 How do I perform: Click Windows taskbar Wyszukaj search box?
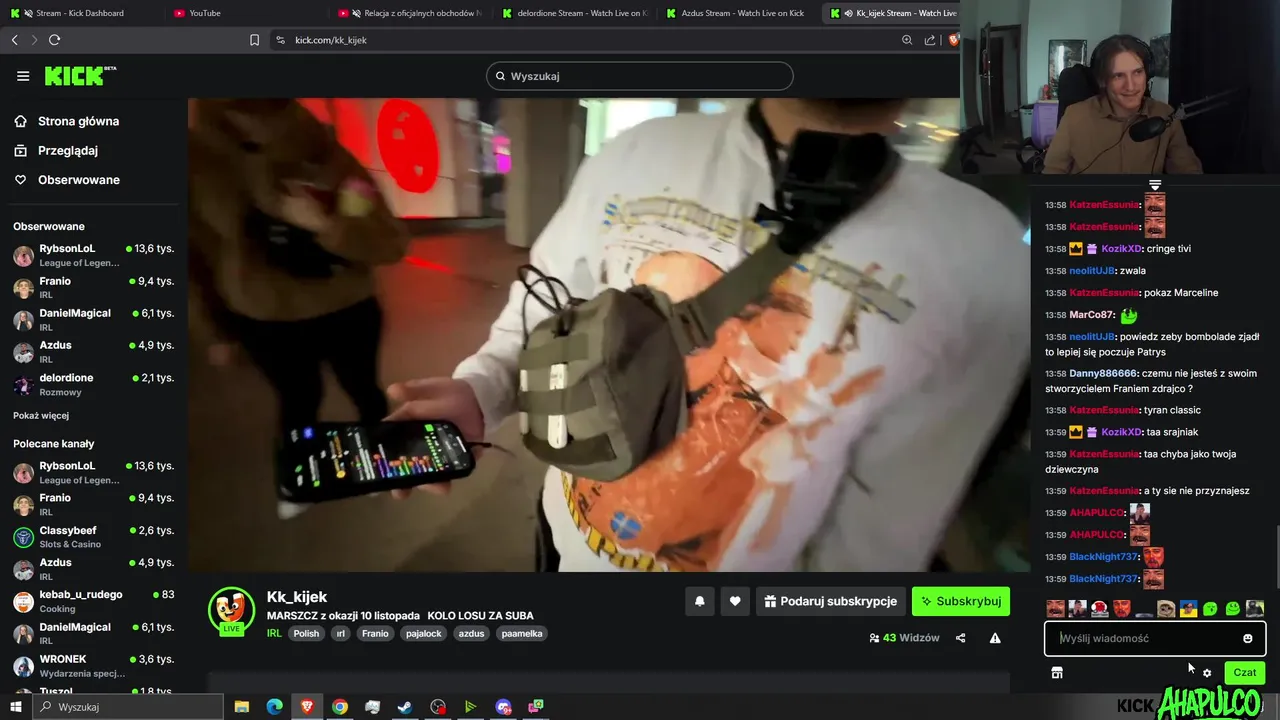pos(128,707)
